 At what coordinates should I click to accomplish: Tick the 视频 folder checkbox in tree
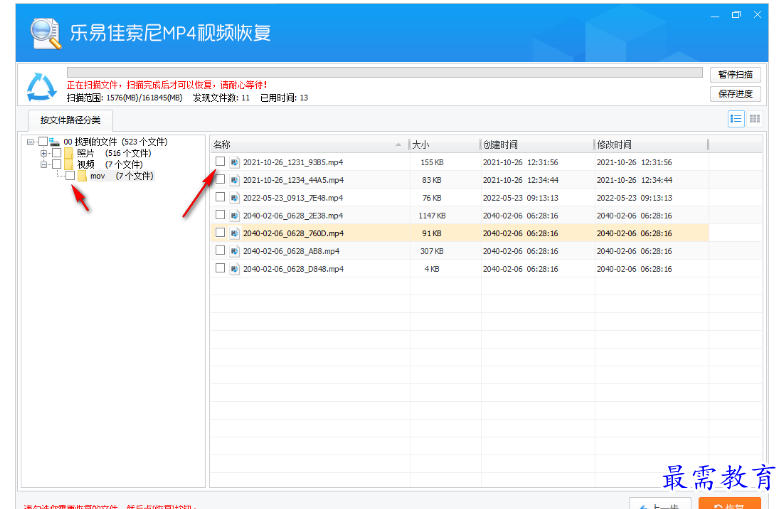click(x=56, y=164)
